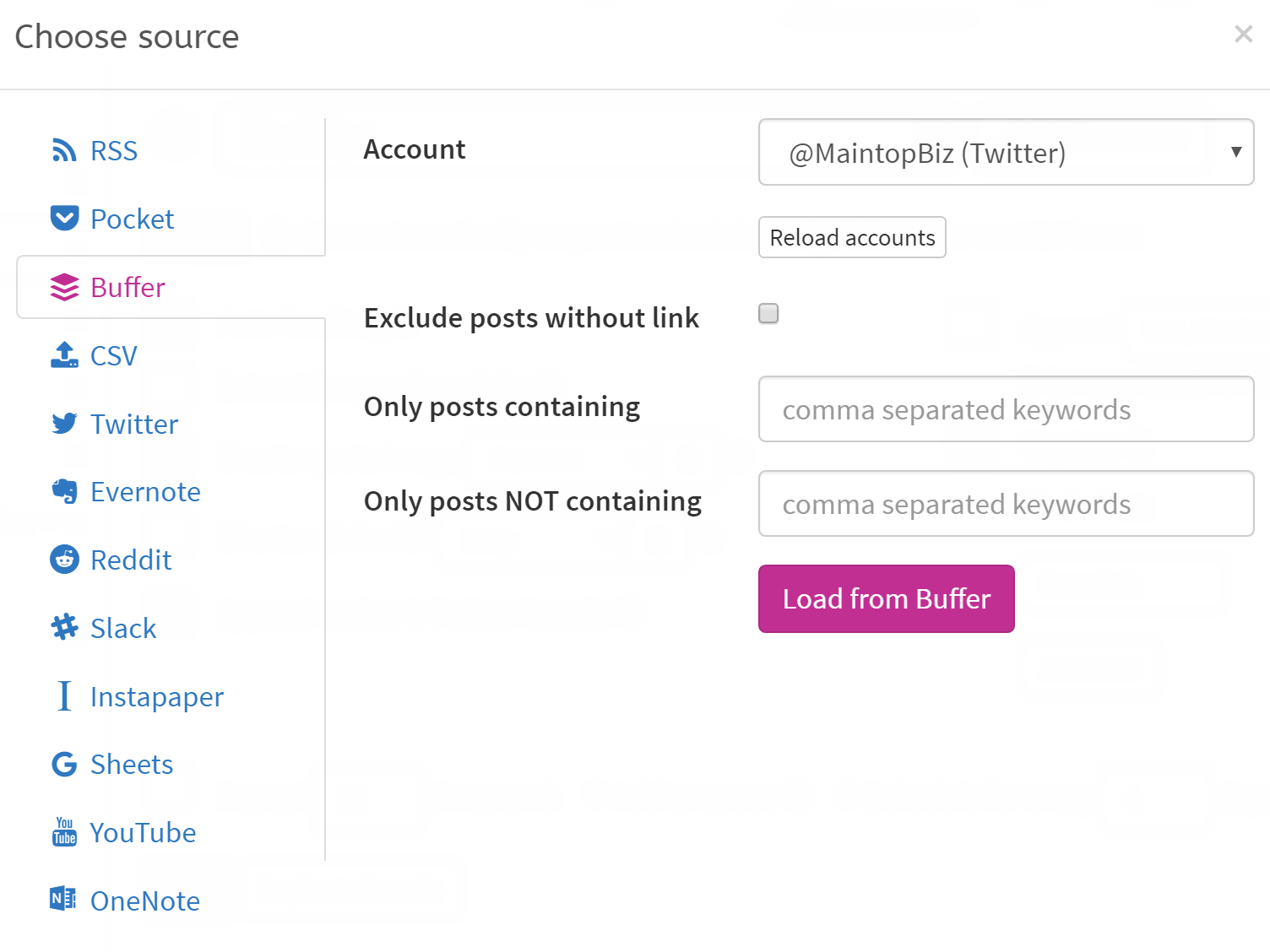Choose the Slack source tab
This screenshot has width=1270, height=952.
tap(171, 628)
